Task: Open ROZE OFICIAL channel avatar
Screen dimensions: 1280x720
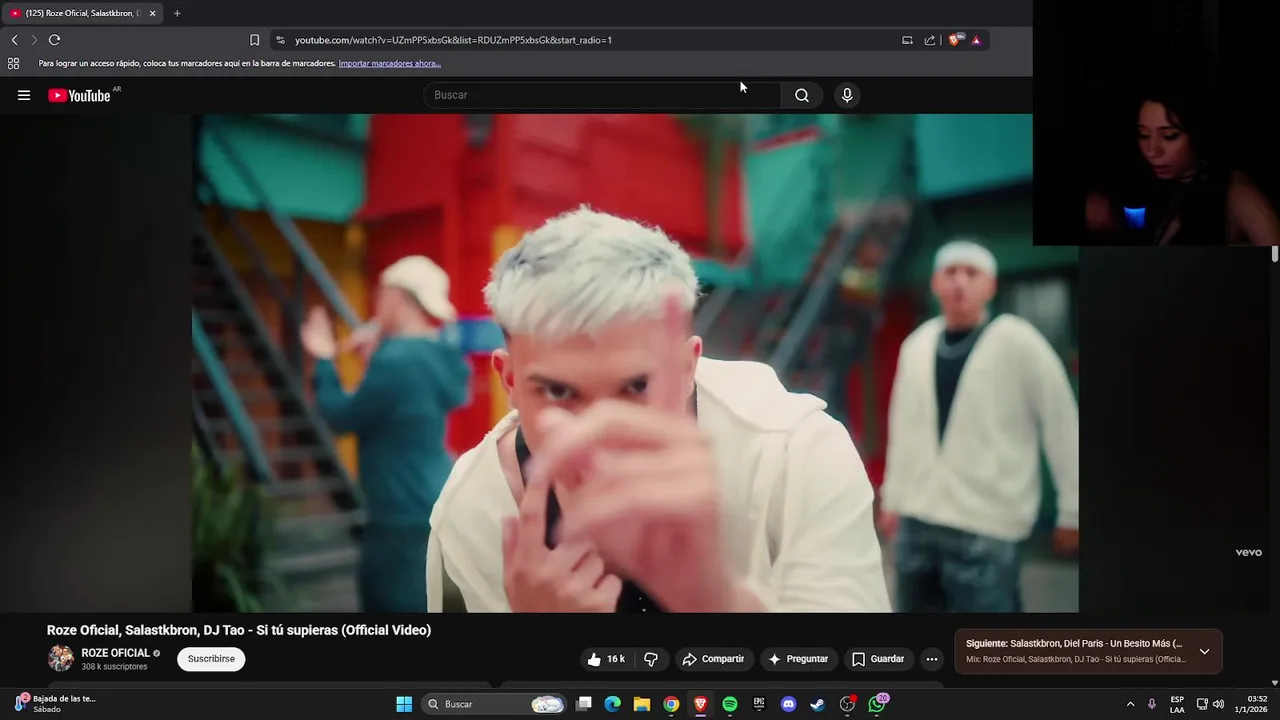Action: pos(61,658)
